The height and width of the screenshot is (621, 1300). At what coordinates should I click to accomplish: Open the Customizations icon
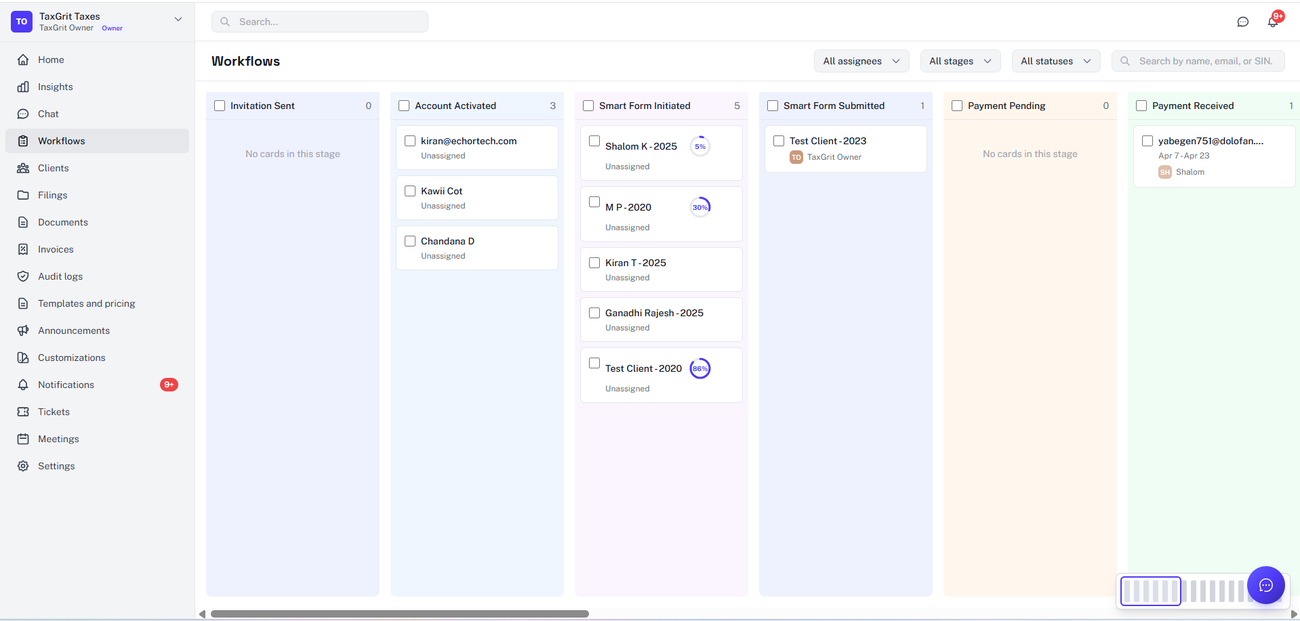coord(23,357)
